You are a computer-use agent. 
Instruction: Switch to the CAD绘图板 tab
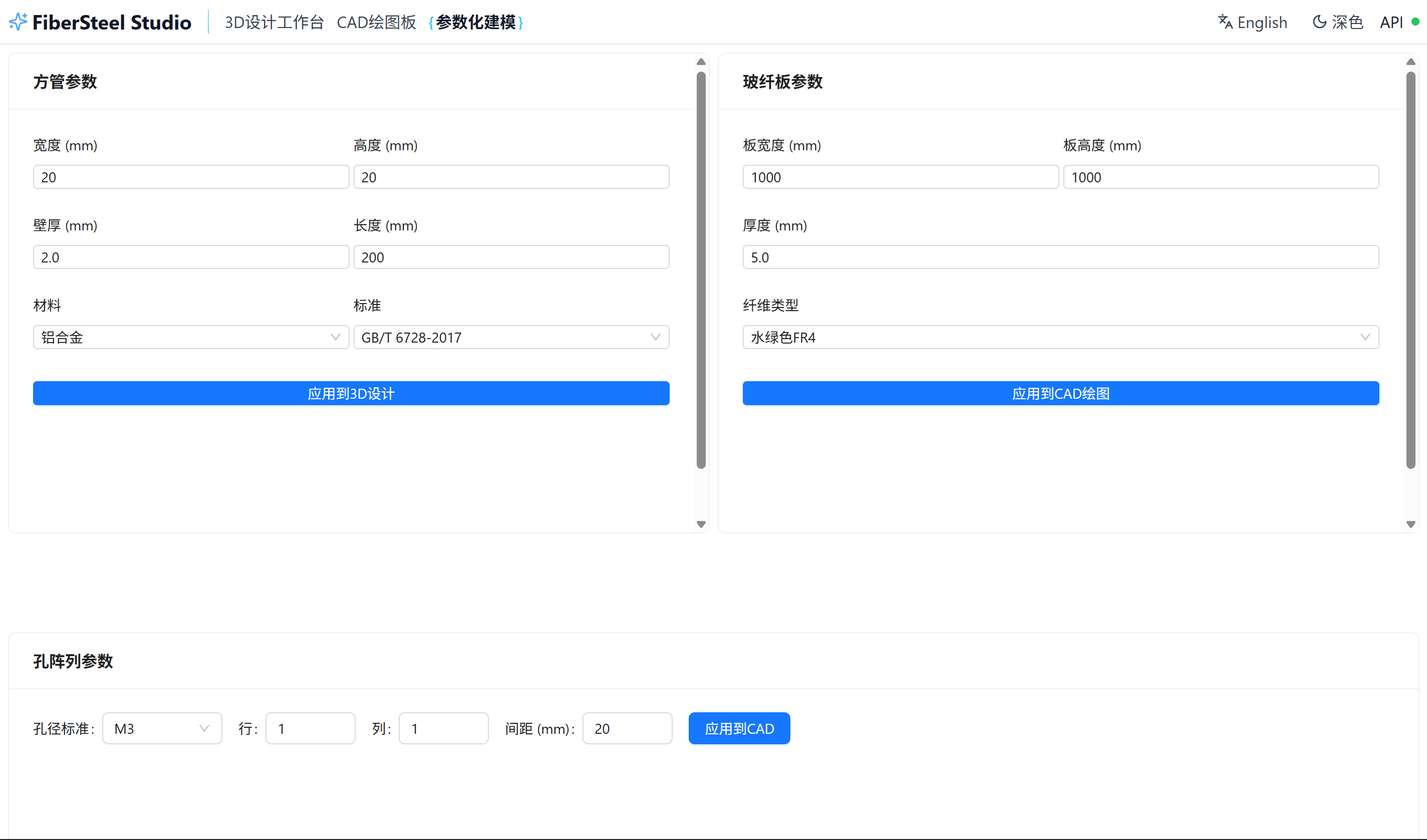376,22
